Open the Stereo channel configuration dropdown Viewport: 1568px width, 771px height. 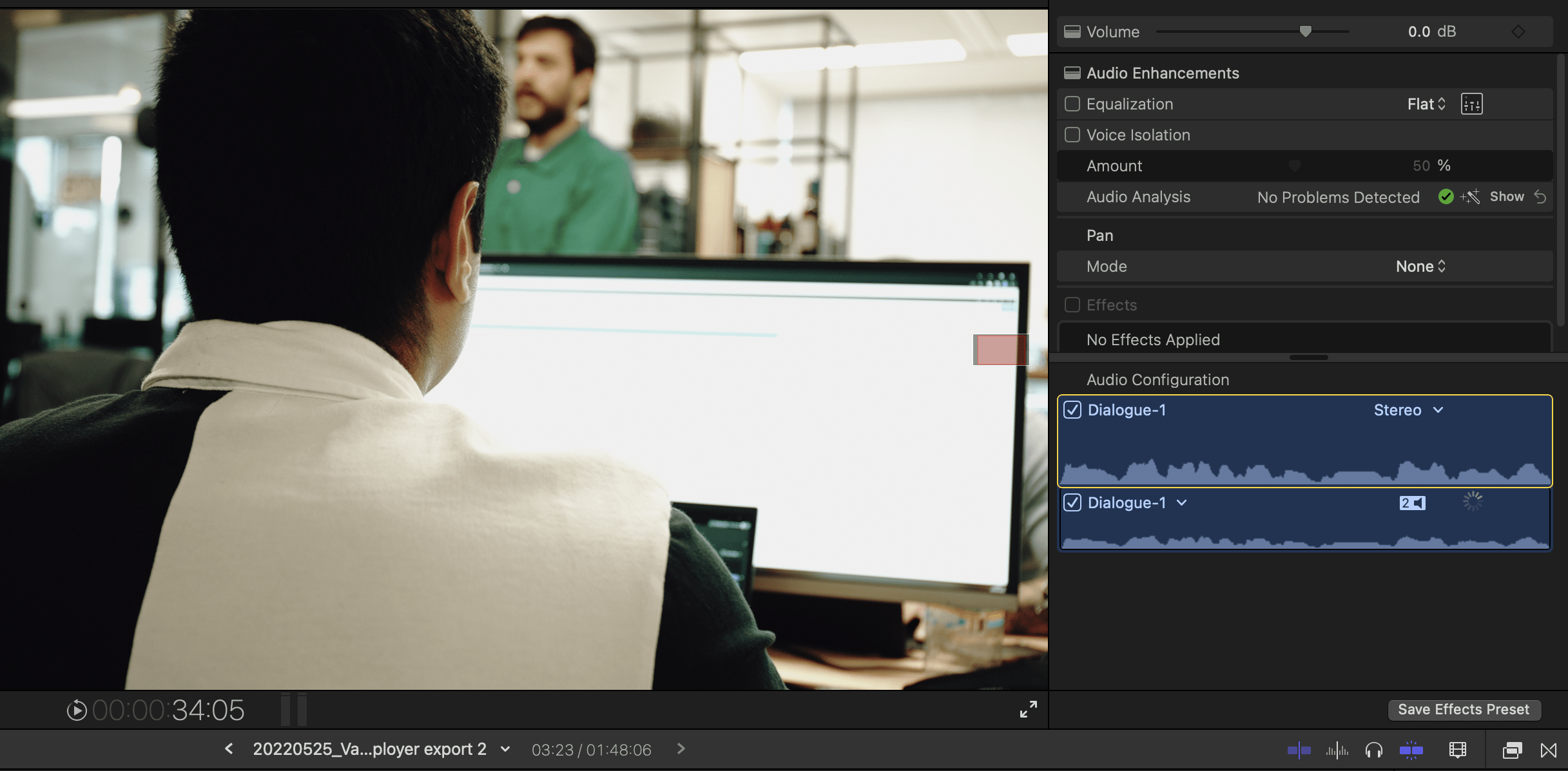click(1408, 410)
